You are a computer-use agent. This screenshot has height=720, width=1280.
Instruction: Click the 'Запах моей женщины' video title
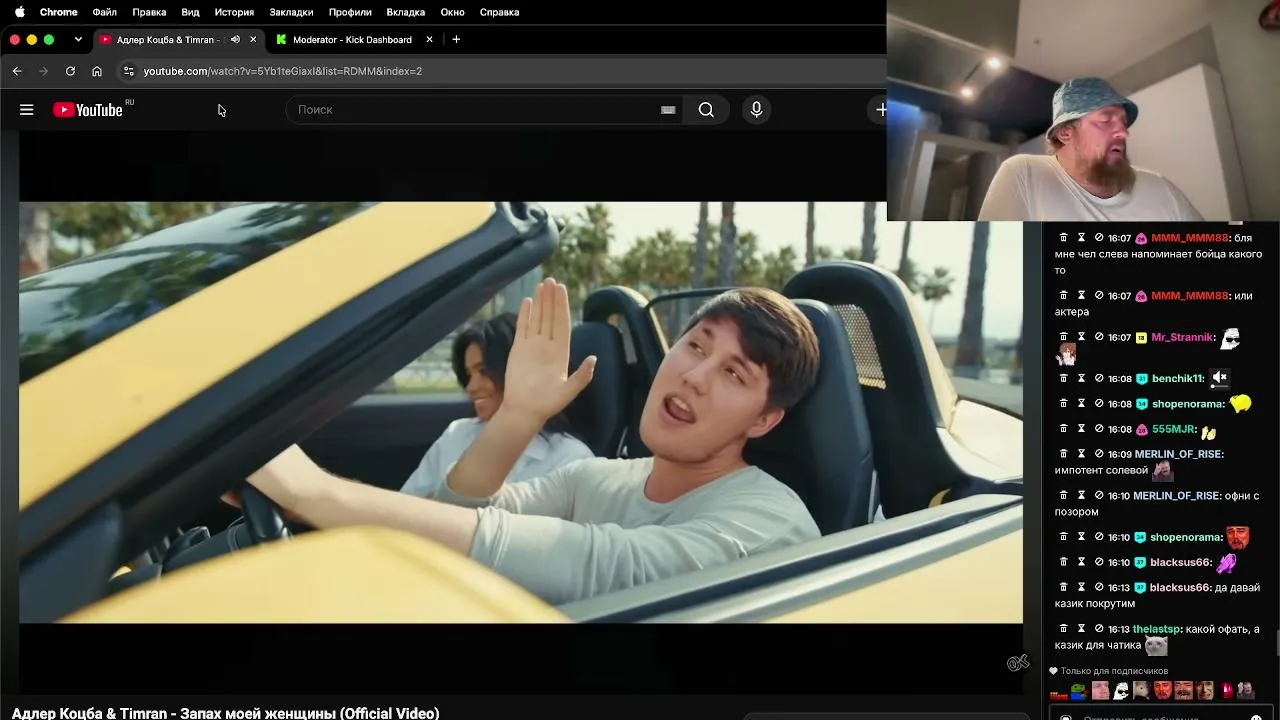click(x=226, y=713)
